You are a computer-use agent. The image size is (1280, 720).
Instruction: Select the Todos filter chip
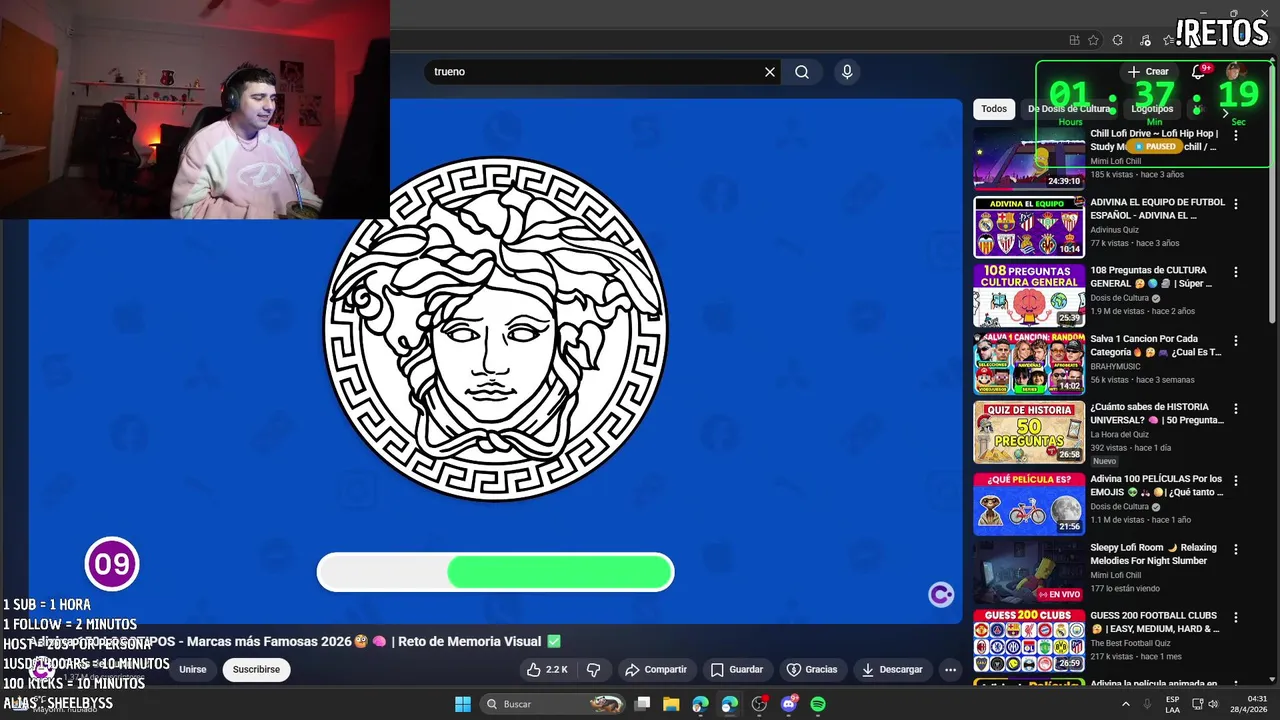pyautogui.click(x=994, y=109)
